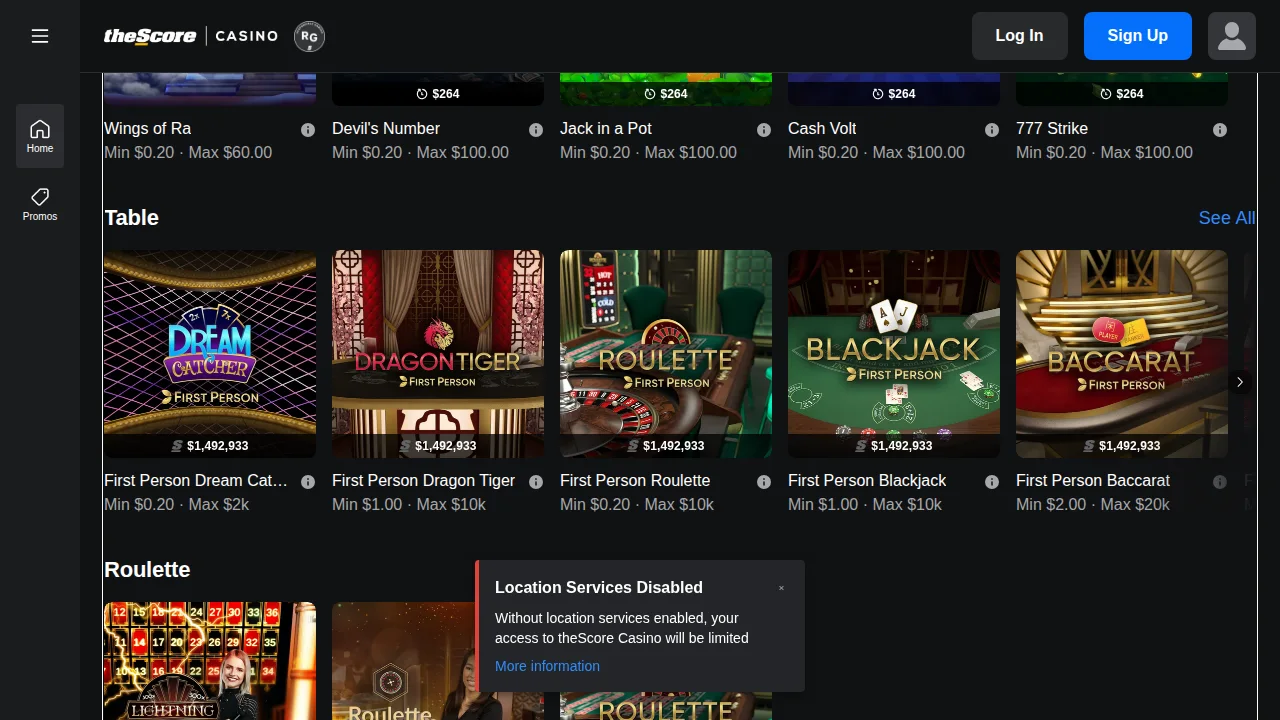Screen dimensions: 1280x720
Task: Open See All for Table games
Action: (x=1227, y=218)
